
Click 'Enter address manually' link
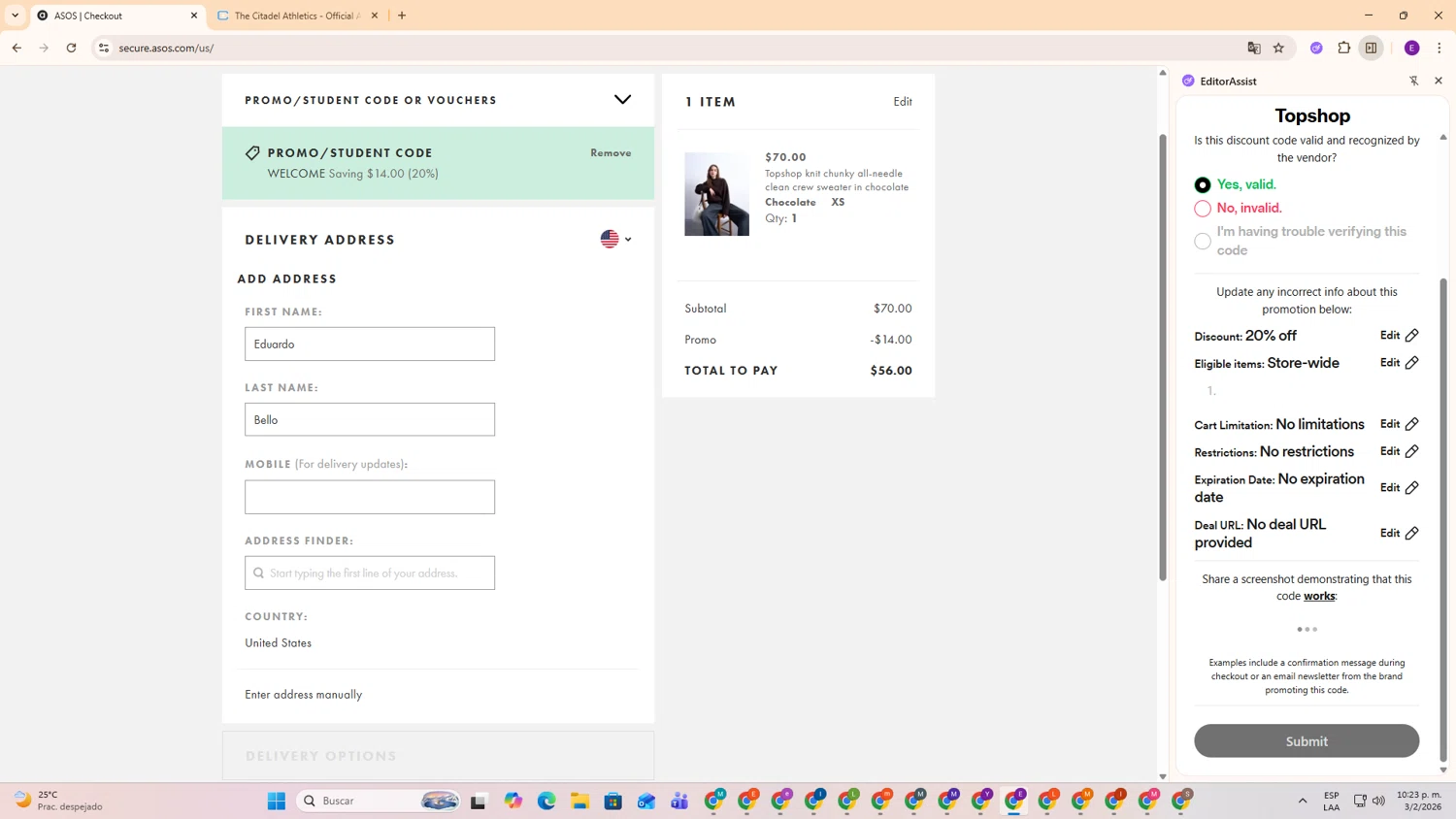click(303, 695)
